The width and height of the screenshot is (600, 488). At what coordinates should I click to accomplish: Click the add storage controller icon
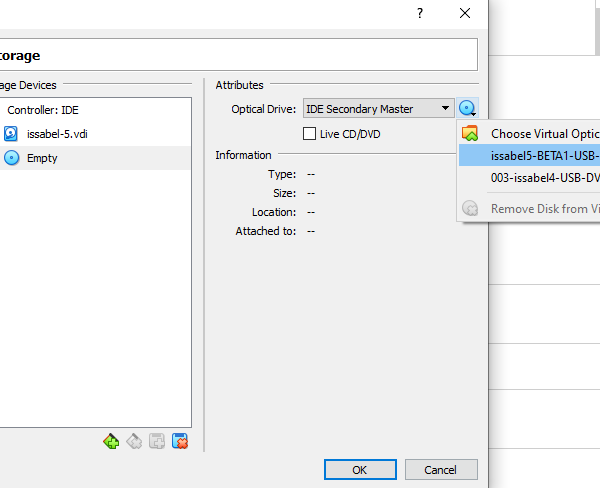pyautogui.click(x=111, y=441)
